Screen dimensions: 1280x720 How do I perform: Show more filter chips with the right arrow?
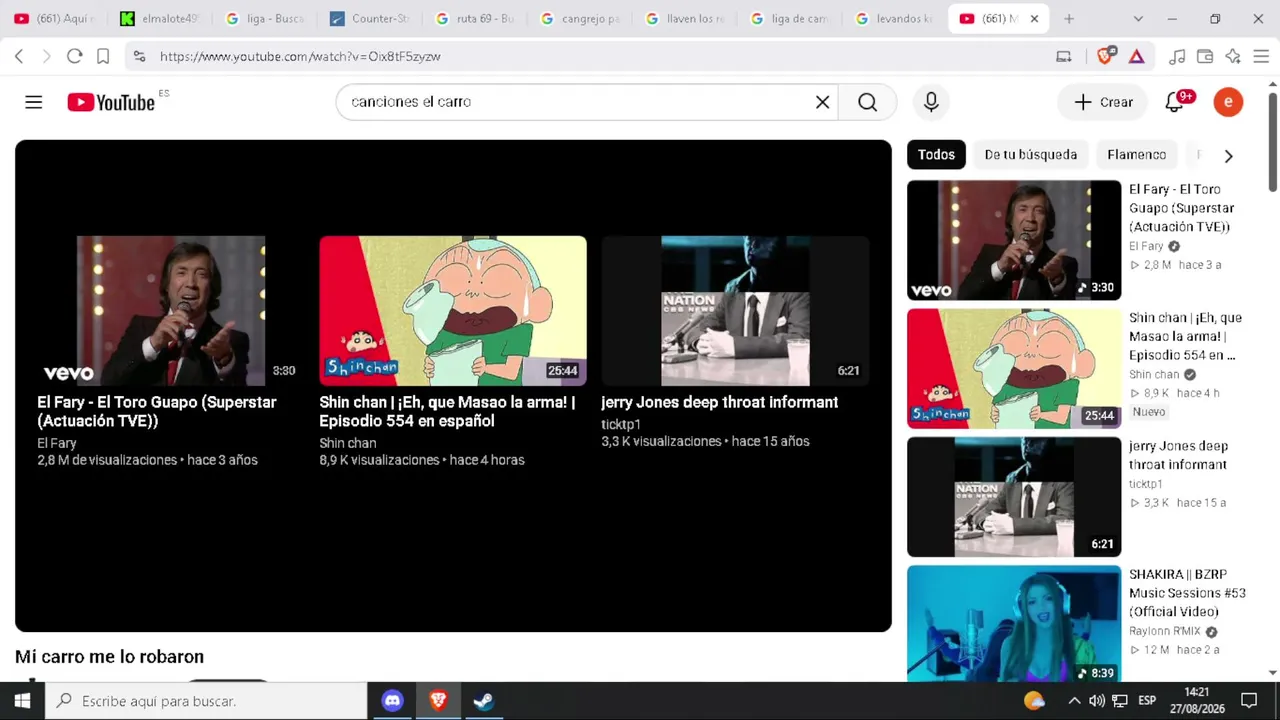coord(1229,155)
